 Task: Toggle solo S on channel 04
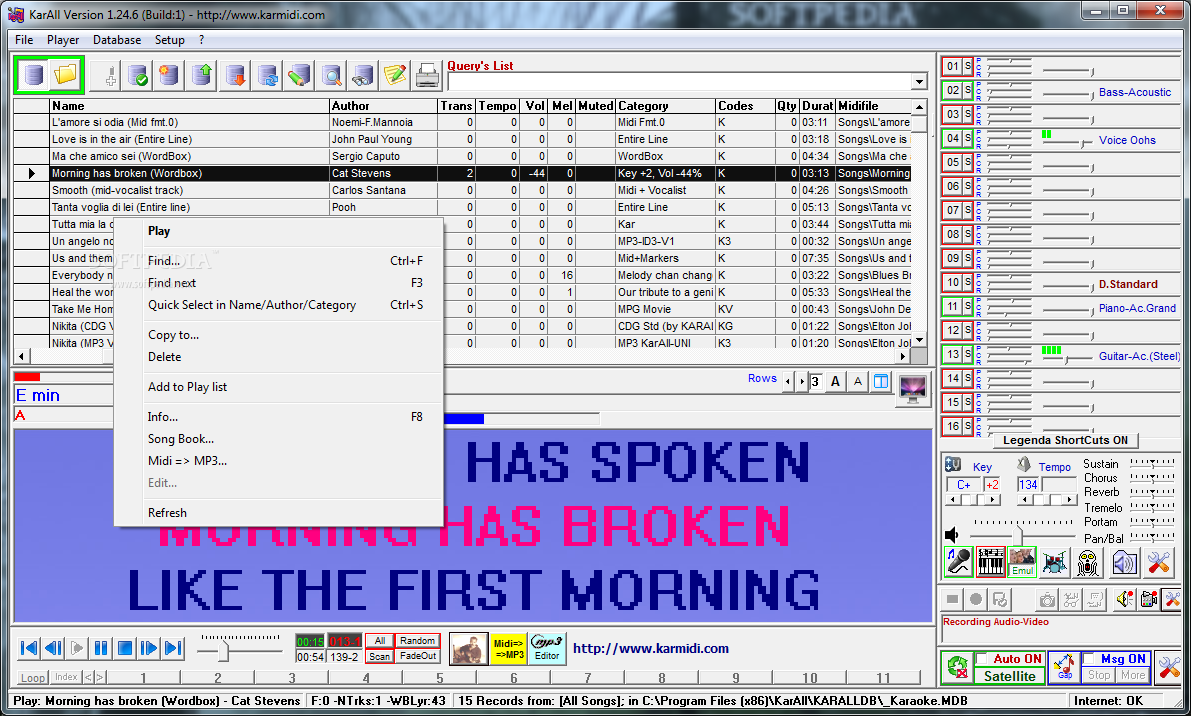968,138
